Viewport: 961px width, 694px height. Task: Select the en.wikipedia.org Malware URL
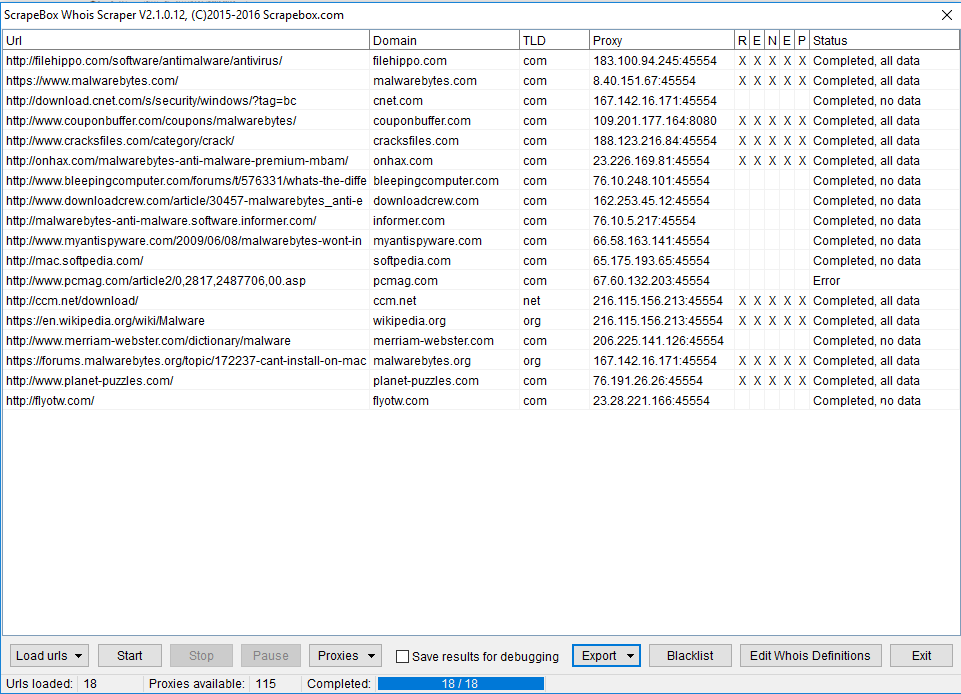coord(105,321)
